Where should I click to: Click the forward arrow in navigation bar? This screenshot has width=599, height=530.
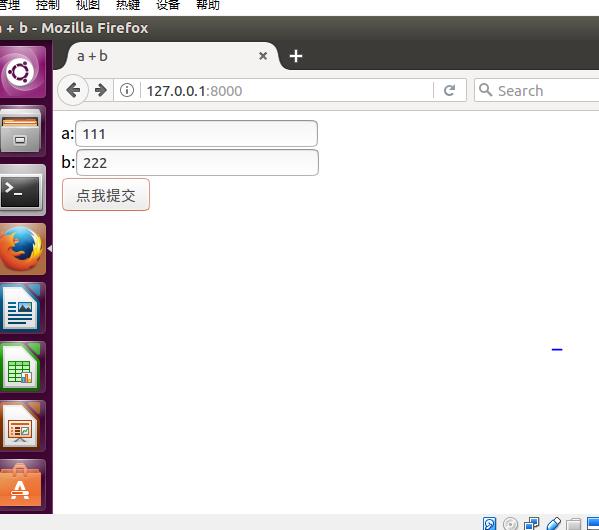[101, 91]
